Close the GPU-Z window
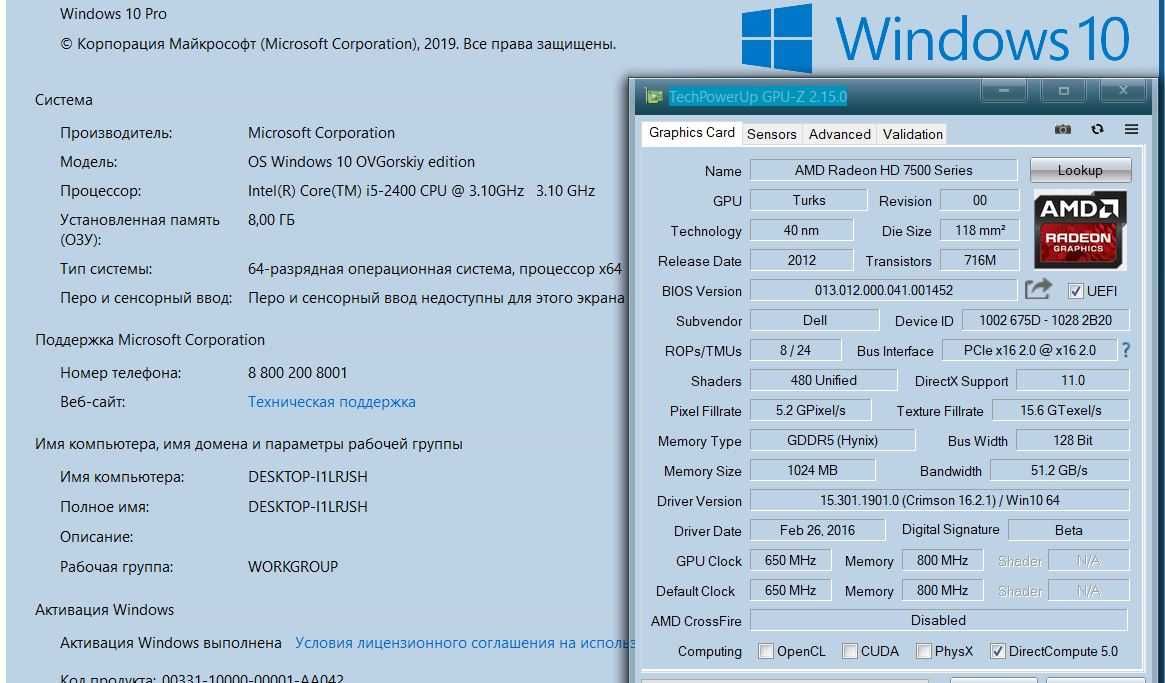Image resolution: width=1165 pixels, height=683 pixels. coord(1123,91)
